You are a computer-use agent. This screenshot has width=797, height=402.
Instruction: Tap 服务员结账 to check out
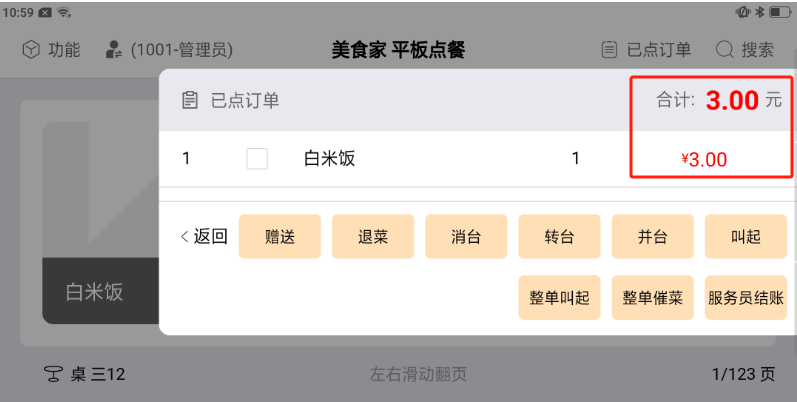pyautogui.click(x=745, y=298)
